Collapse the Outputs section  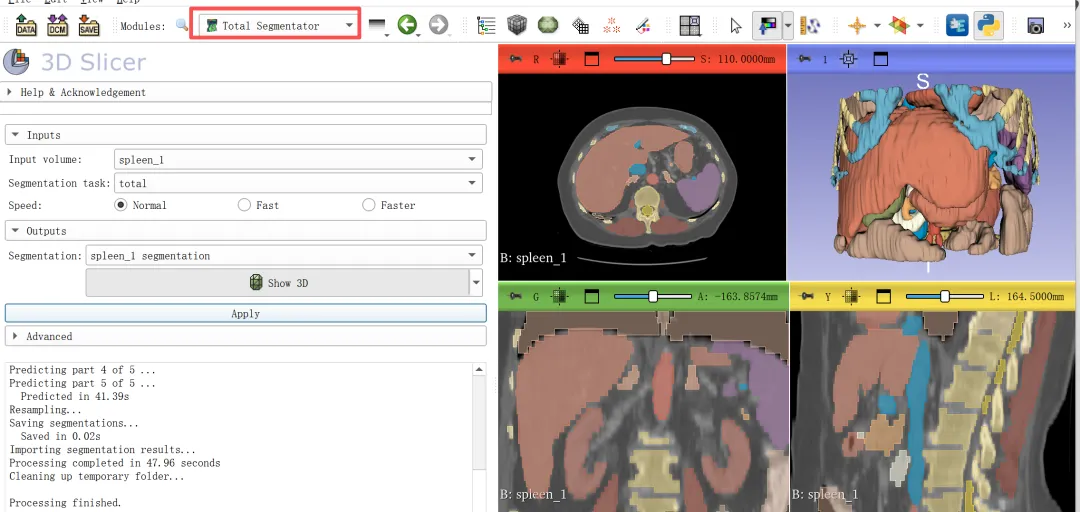click(x=246, y=231)
